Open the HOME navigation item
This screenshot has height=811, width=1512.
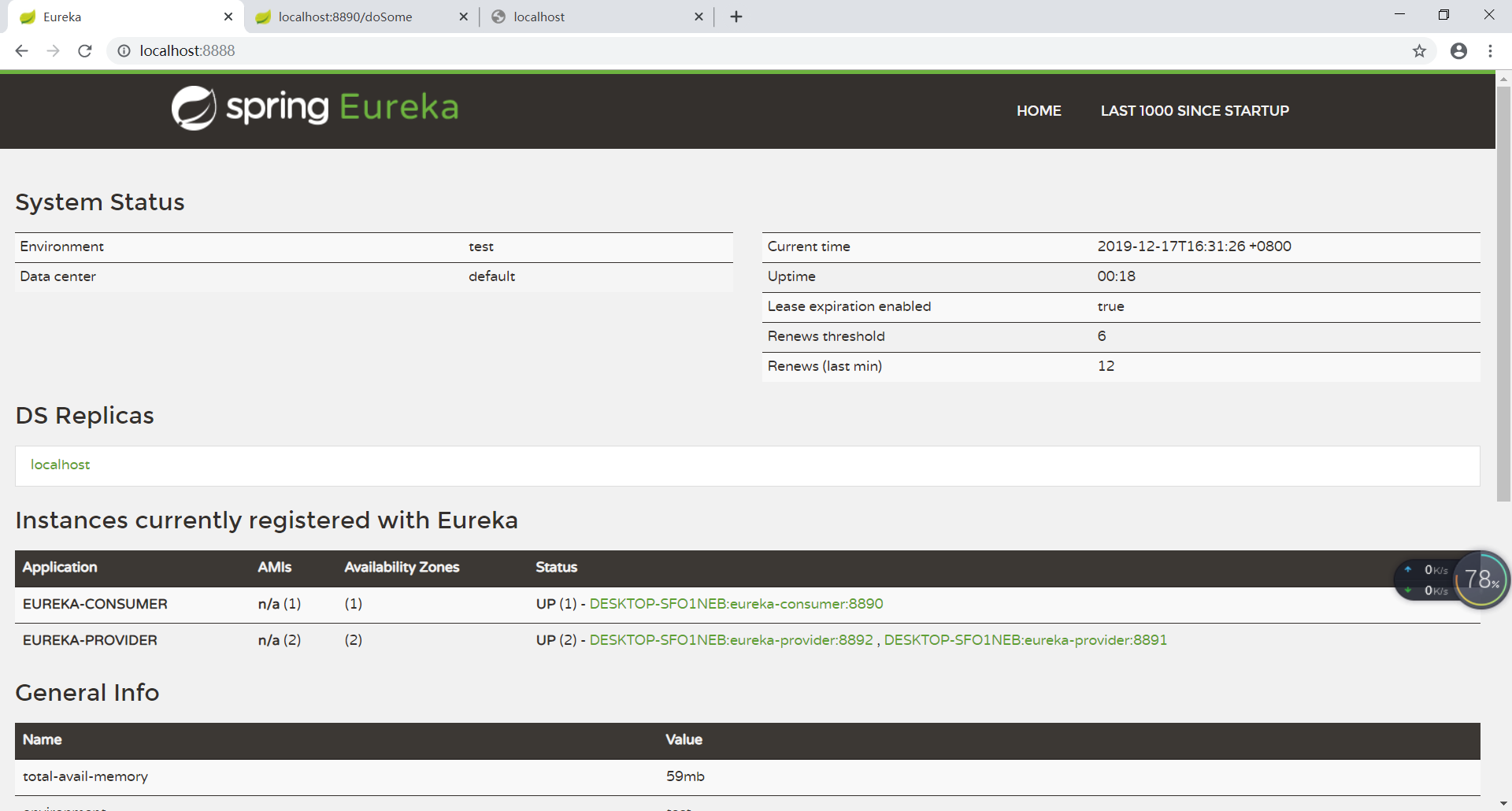click(x=1039, y=111)
